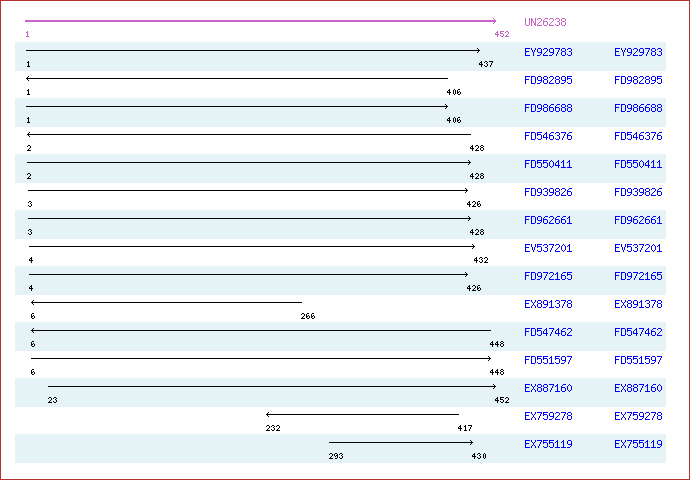Open the right-hand EX755119 link
This screenshot has width=690, height=480.
[638, 444]
